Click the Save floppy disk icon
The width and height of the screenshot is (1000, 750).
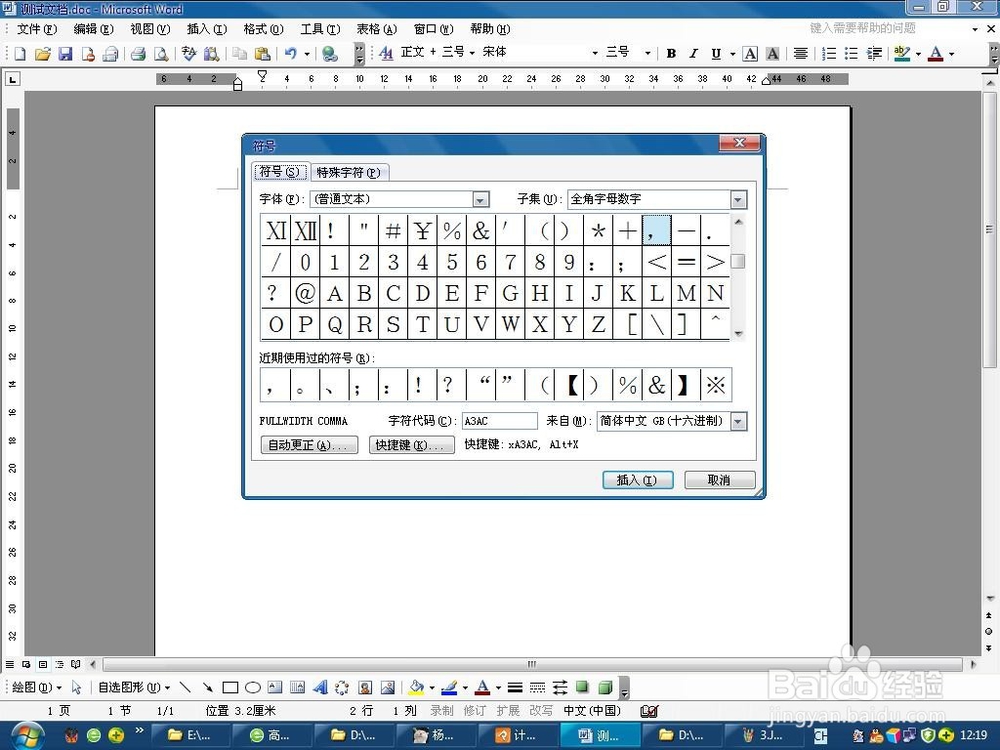click(65, 54)
